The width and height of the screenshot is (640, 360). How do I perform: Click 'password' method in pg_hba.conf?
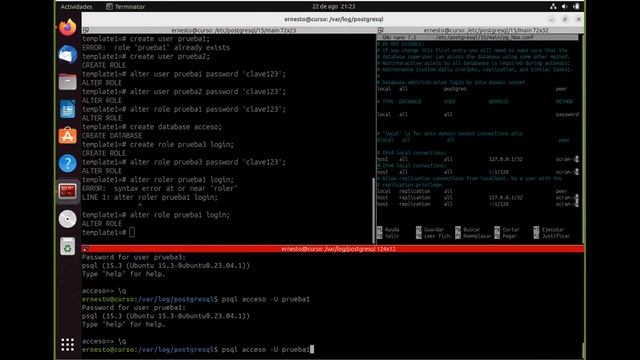pos(567,115)
